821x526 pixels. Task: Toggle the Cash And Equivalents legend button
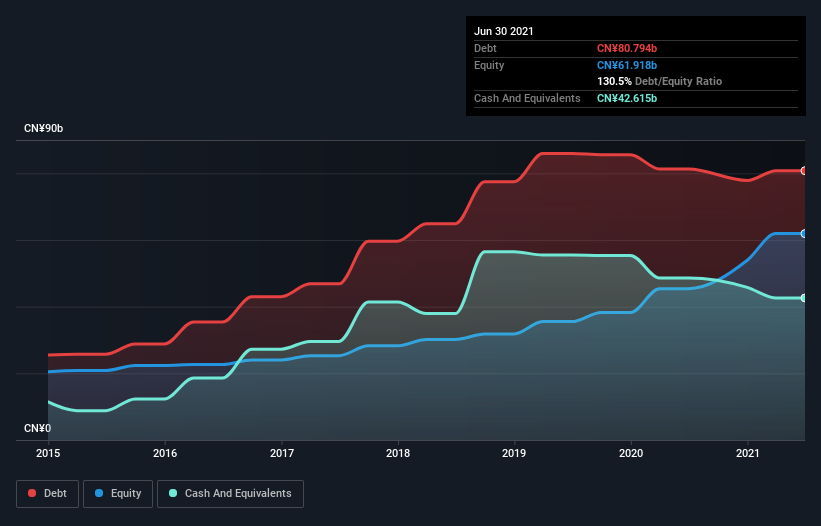point(230,494)
